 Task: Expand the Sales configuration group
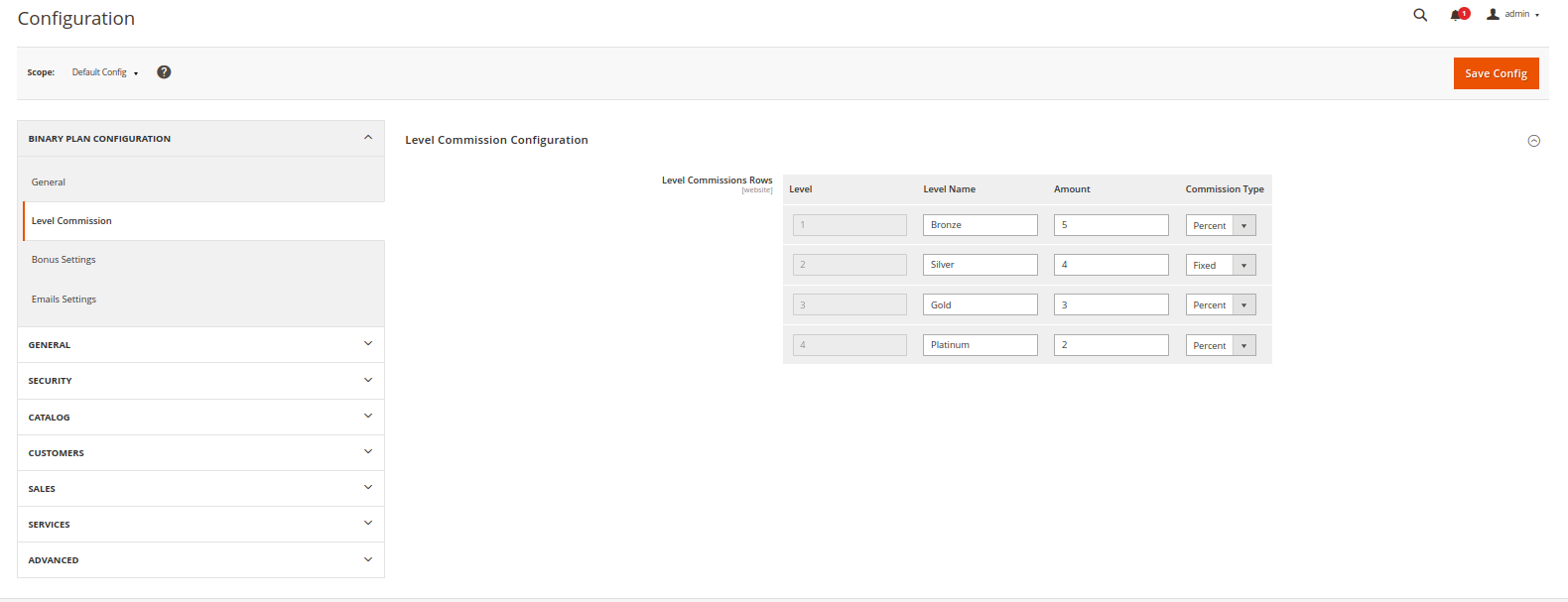(200, 489)
